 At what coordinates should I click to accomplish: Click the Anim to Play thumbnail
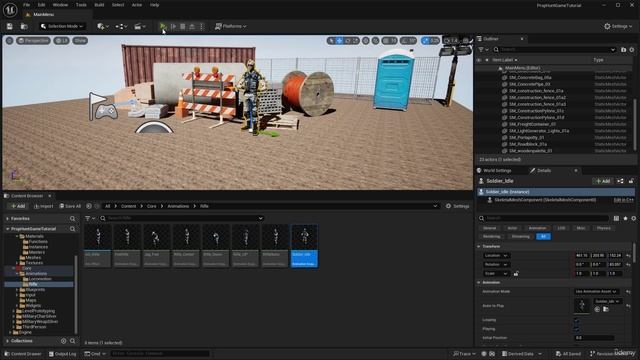(x=582, y=306)
